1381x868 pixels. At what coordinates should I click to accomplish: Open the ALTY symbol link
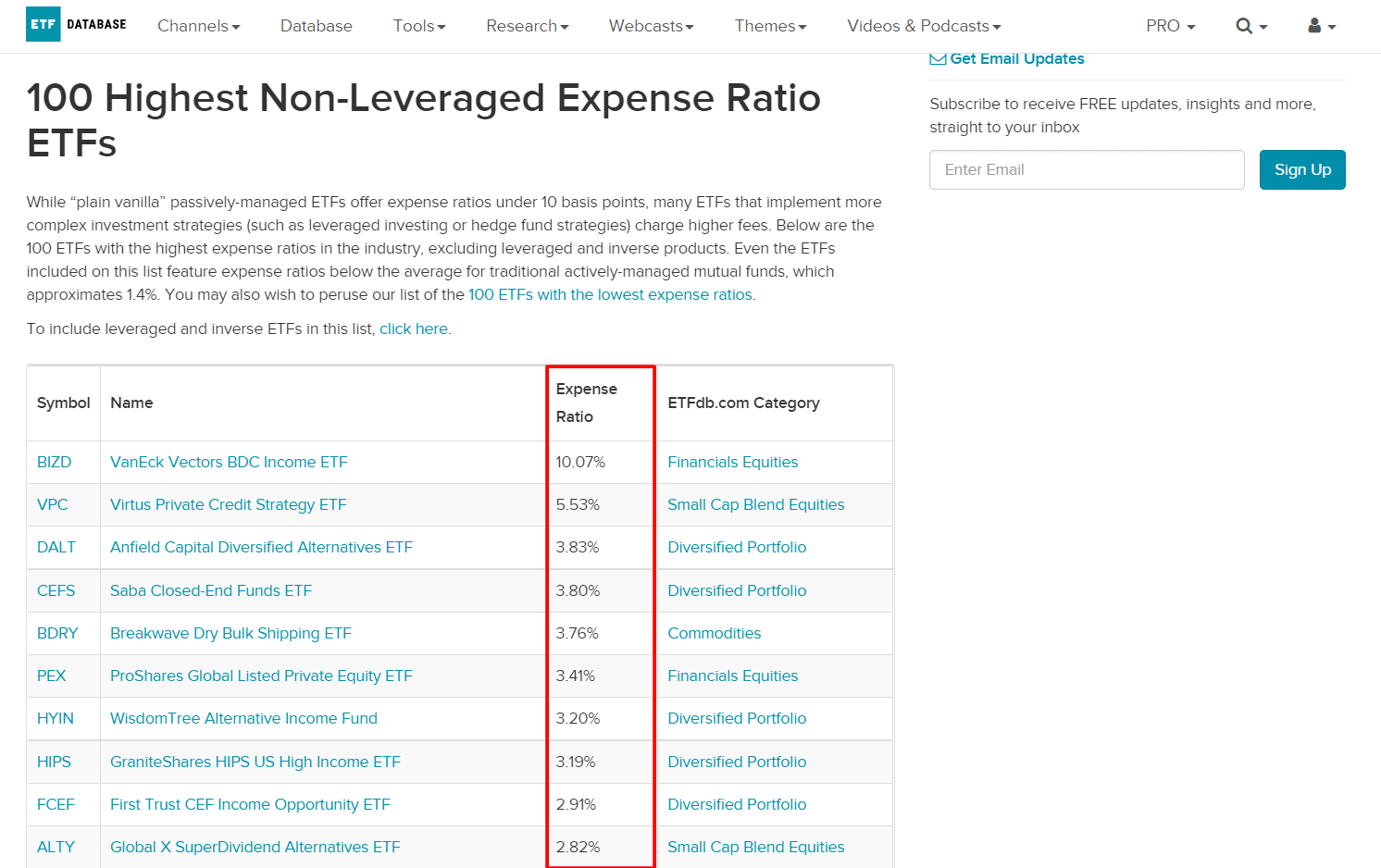pos(56,847)
